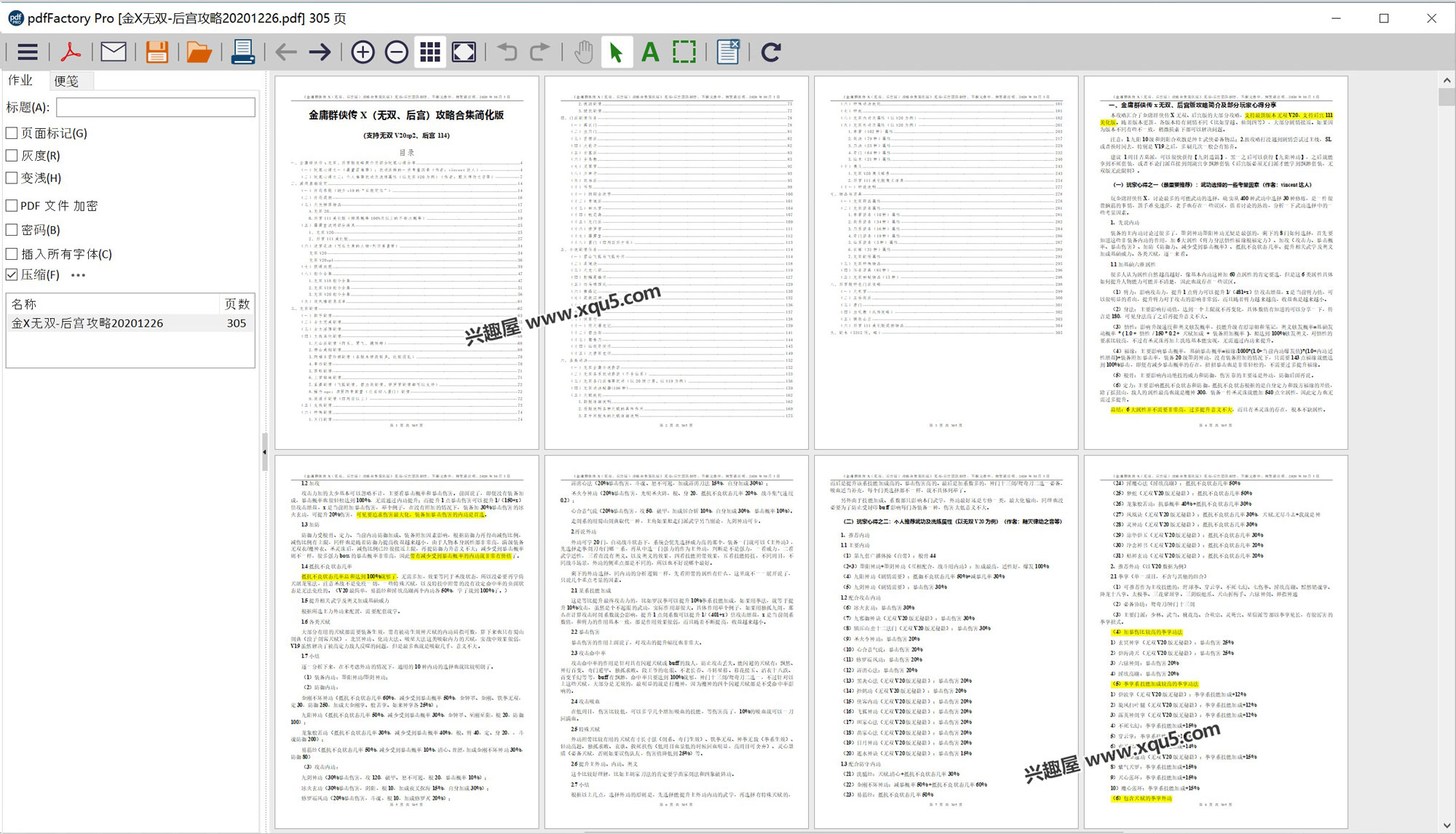Select page 3 thumbnail
Viewport: 1456px width, 834px height.
[x=946, y=263]
